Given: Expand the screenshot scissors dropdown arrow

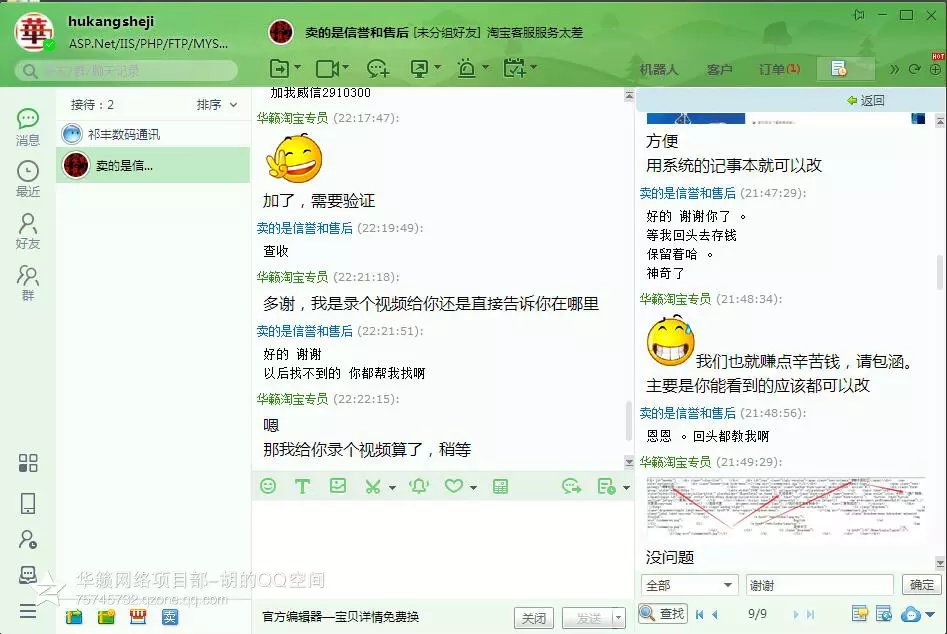Looking at the screenshot, I should [x=392, y=487].
